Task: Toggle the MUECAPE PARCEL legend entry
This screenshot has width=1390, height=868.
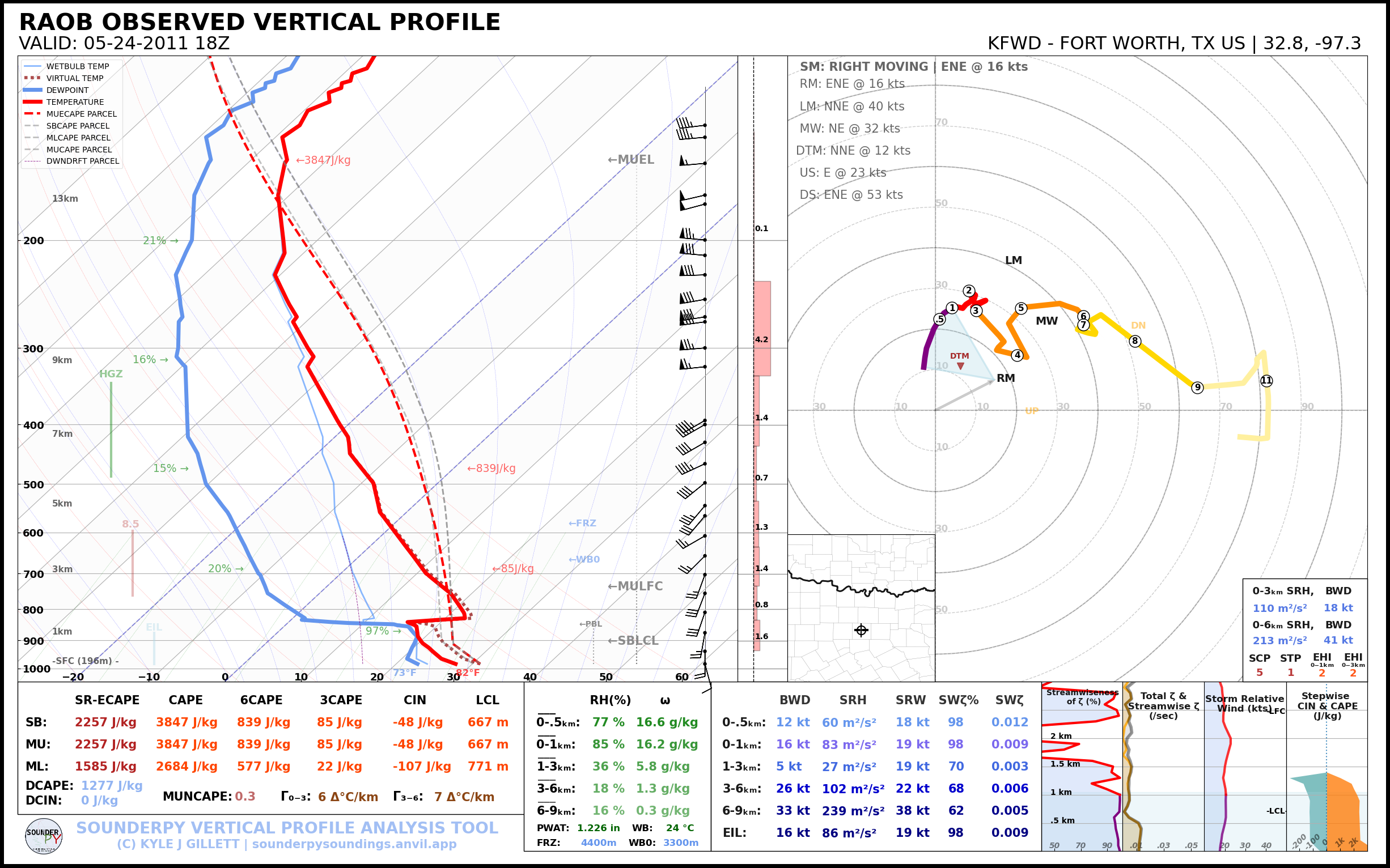Action: [82, 114]
